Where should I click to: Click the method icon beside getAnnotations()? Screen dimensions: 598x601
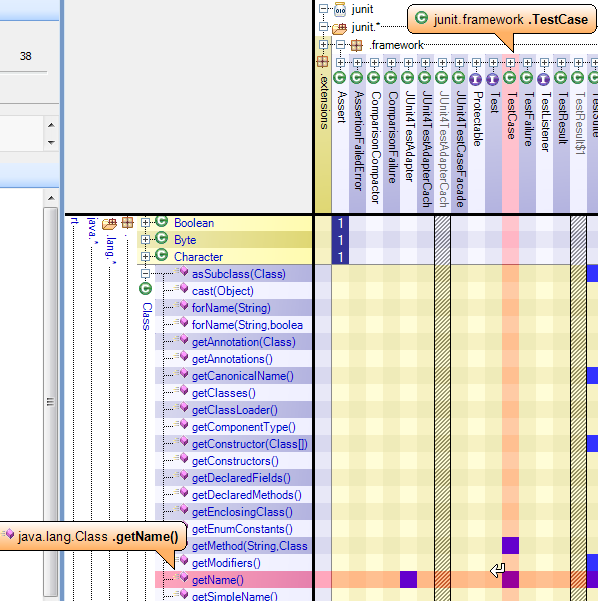(x=183, y=356)
